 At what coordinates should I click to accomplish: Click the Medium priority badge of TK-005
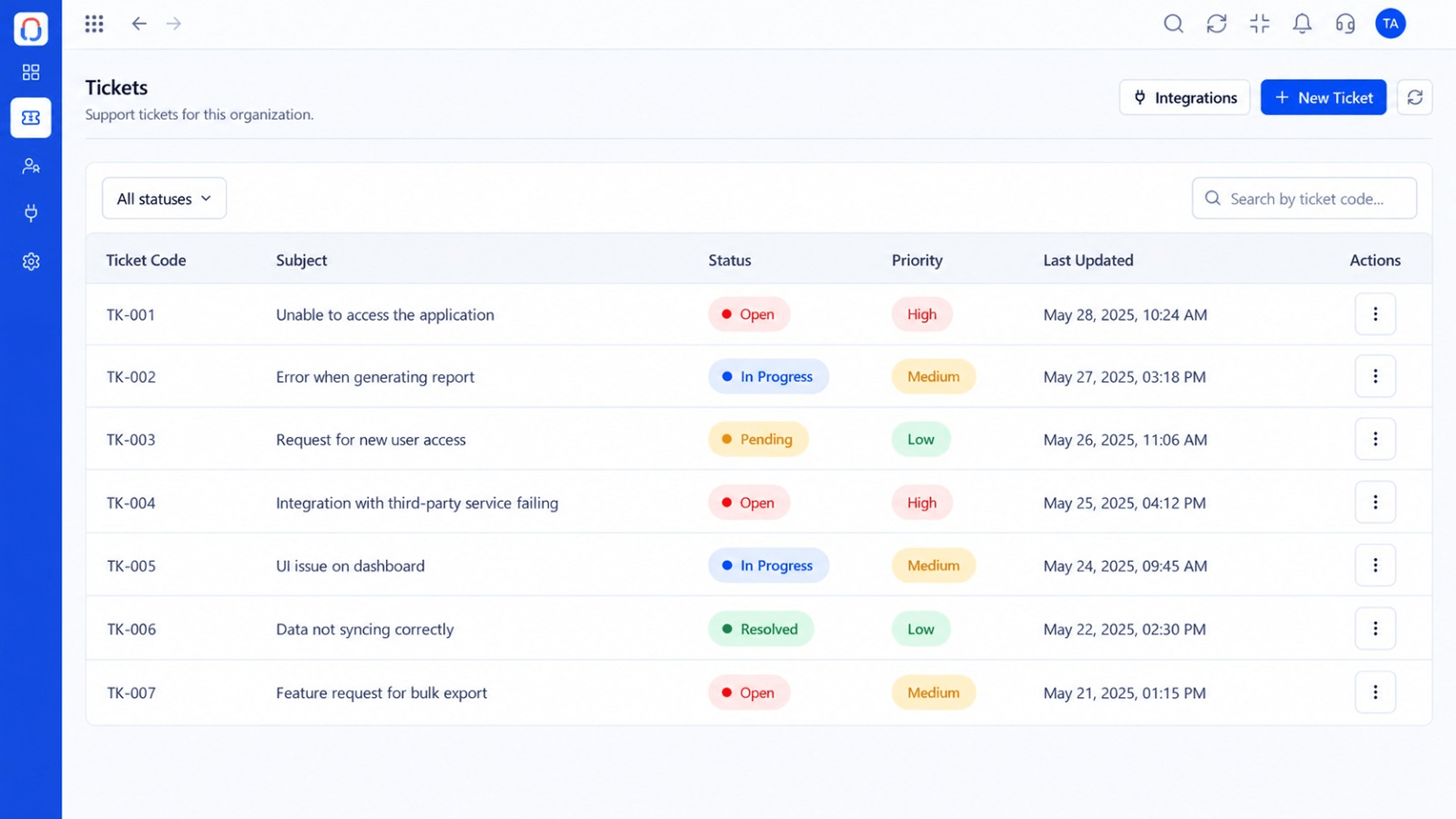[933, 565]
